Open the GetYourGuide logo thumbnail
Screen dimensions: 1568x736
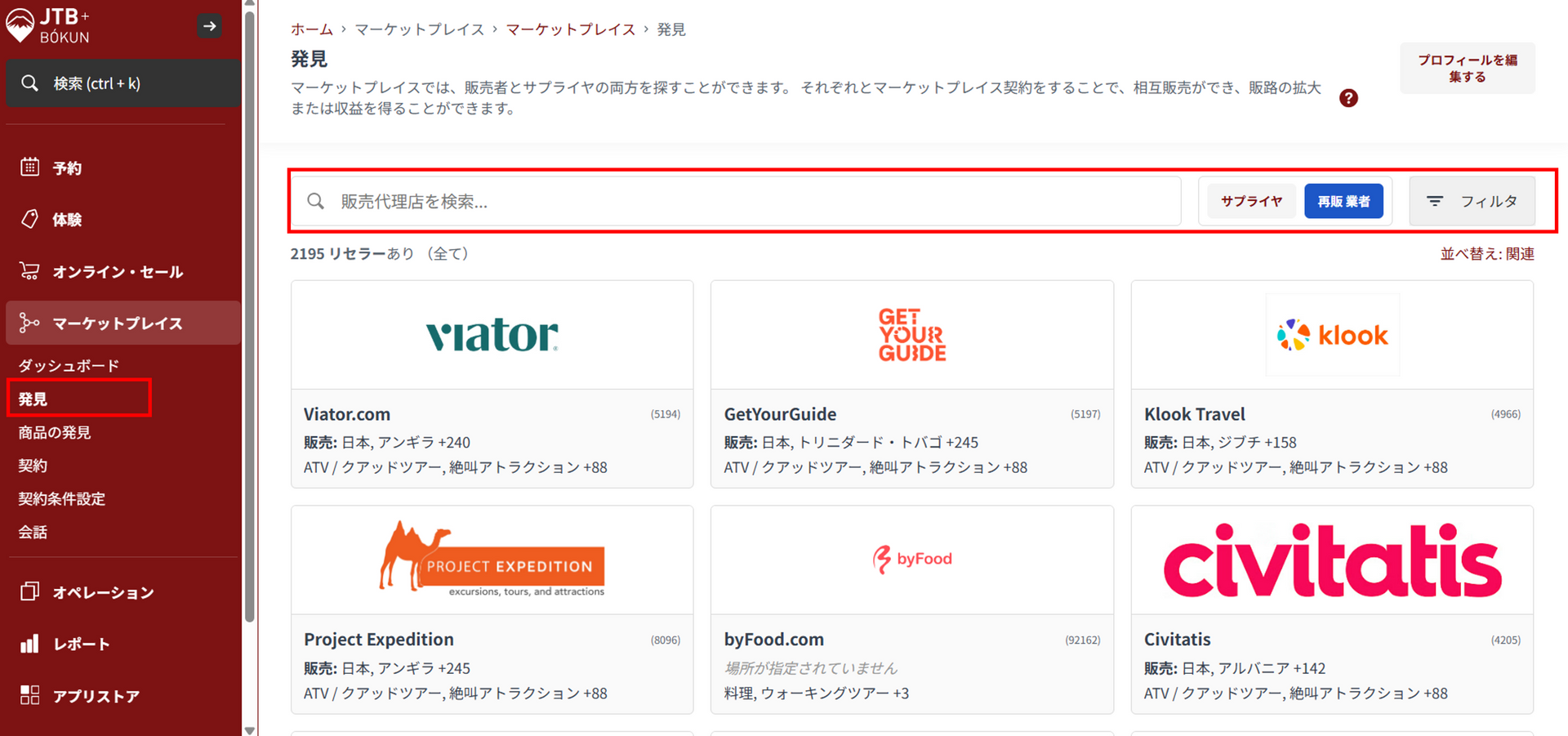(x=912, y=335)
